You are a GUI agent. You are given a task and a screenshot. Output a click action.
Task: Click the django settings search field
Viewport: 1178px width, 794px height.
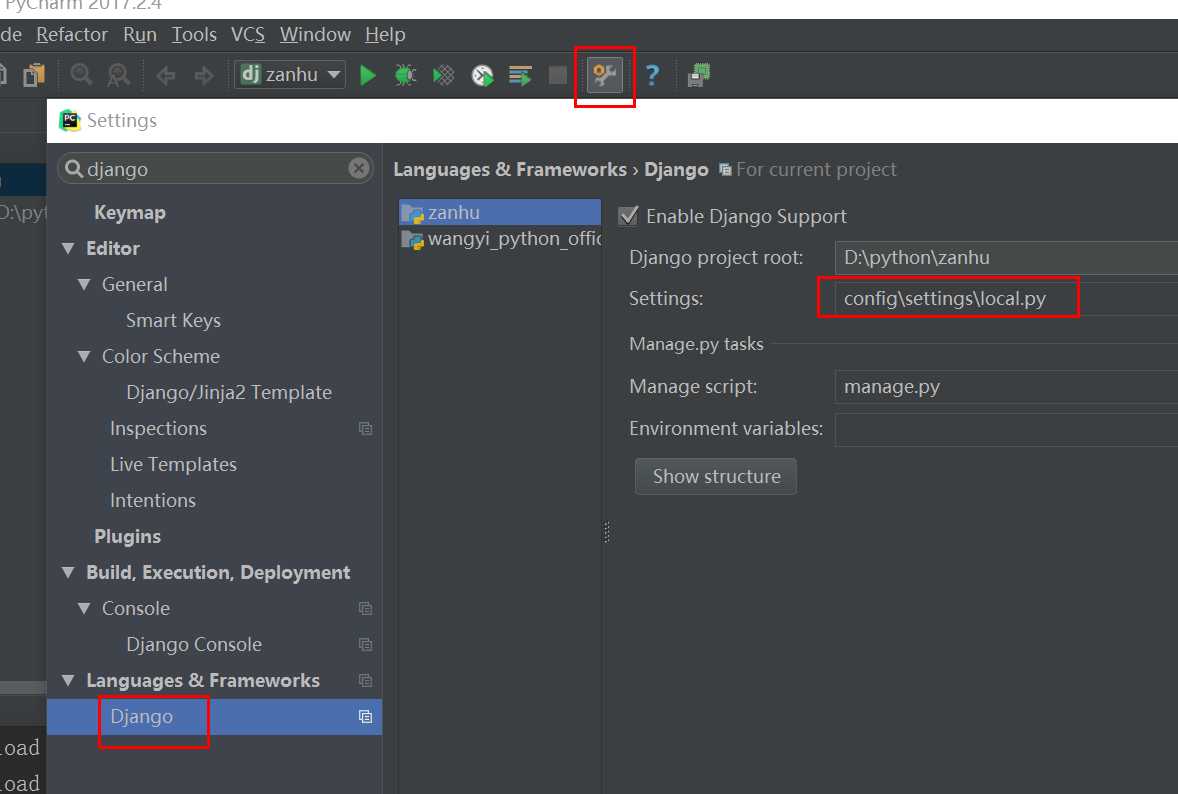tap(215, 168)
